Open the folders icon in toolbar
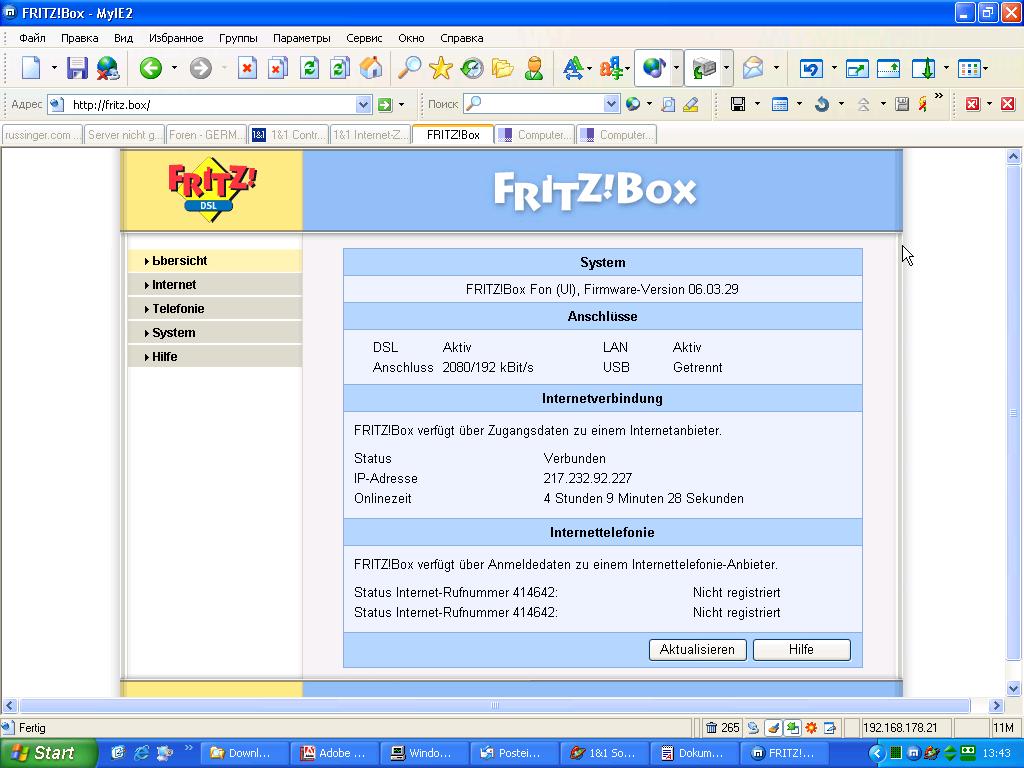Screen dimensions: 1024x768 tap(502, 68)
